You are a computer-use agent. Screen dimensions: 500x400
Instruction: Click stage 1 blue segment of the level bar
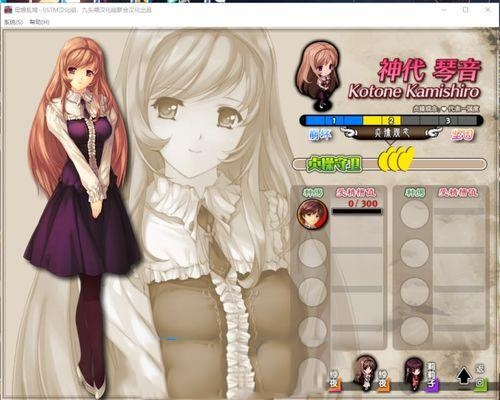tap(333, 120)
